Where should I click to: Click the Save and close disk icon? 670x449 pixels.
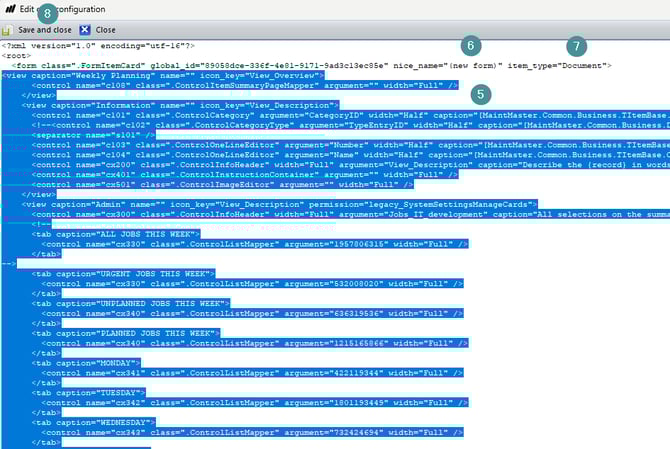pyautogui.click(x=9, y=30)
